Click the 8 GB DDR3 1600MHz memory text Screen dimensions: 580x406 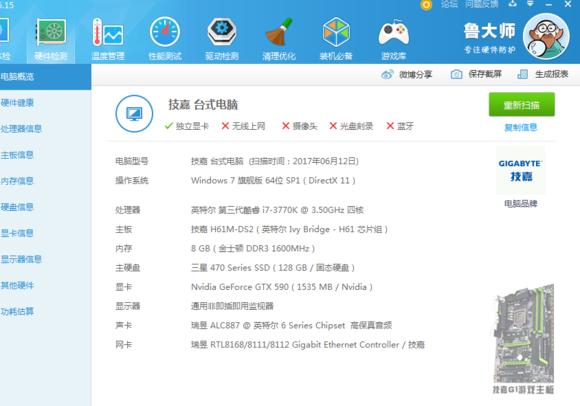253,248
